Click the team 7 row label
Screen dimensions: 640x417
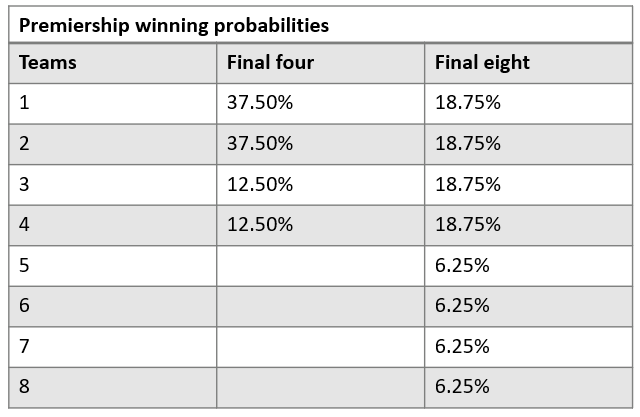click(x=25, y=346)
